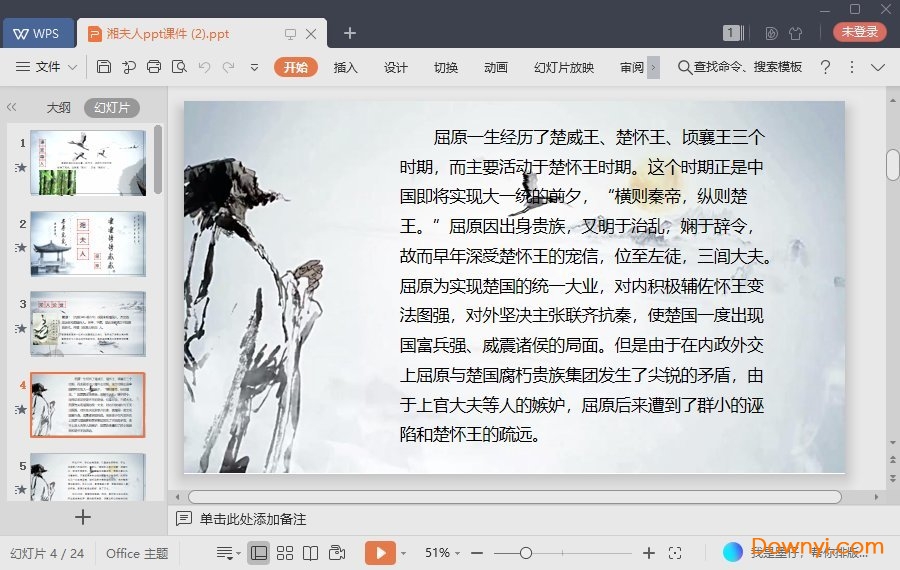The height and width of the screenshot is (570, 900).
Task: Add a new slide with plus button
Action: [83, 517]
